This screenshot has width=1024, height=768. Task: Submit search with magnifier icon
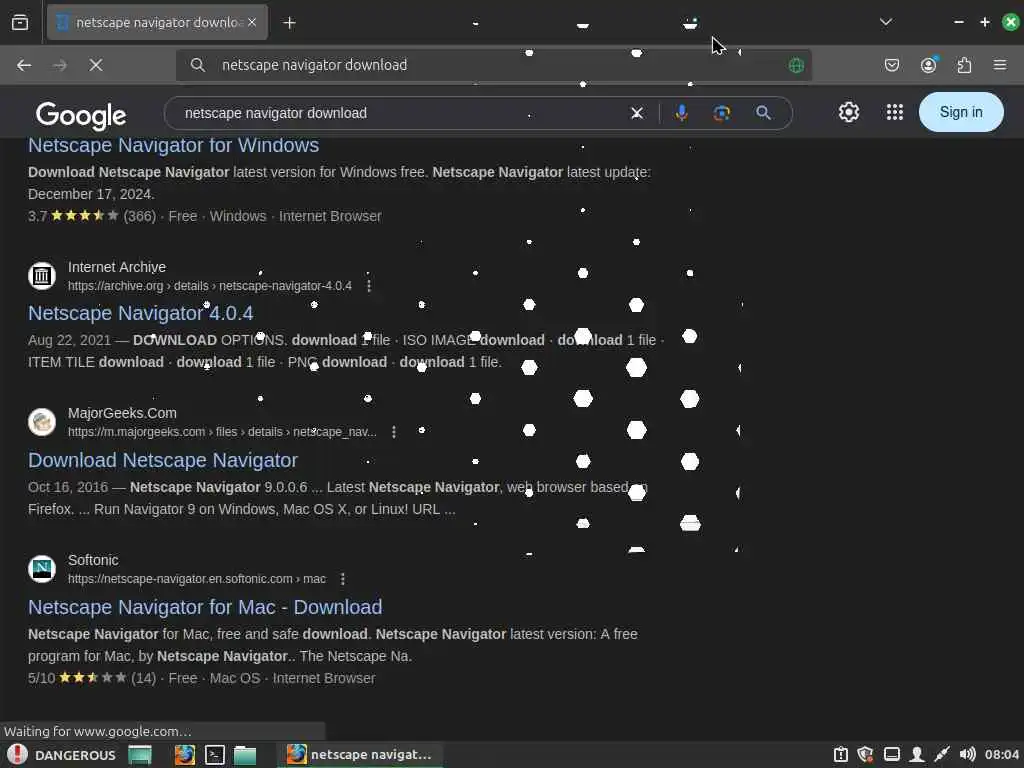[x=763, y=113]
